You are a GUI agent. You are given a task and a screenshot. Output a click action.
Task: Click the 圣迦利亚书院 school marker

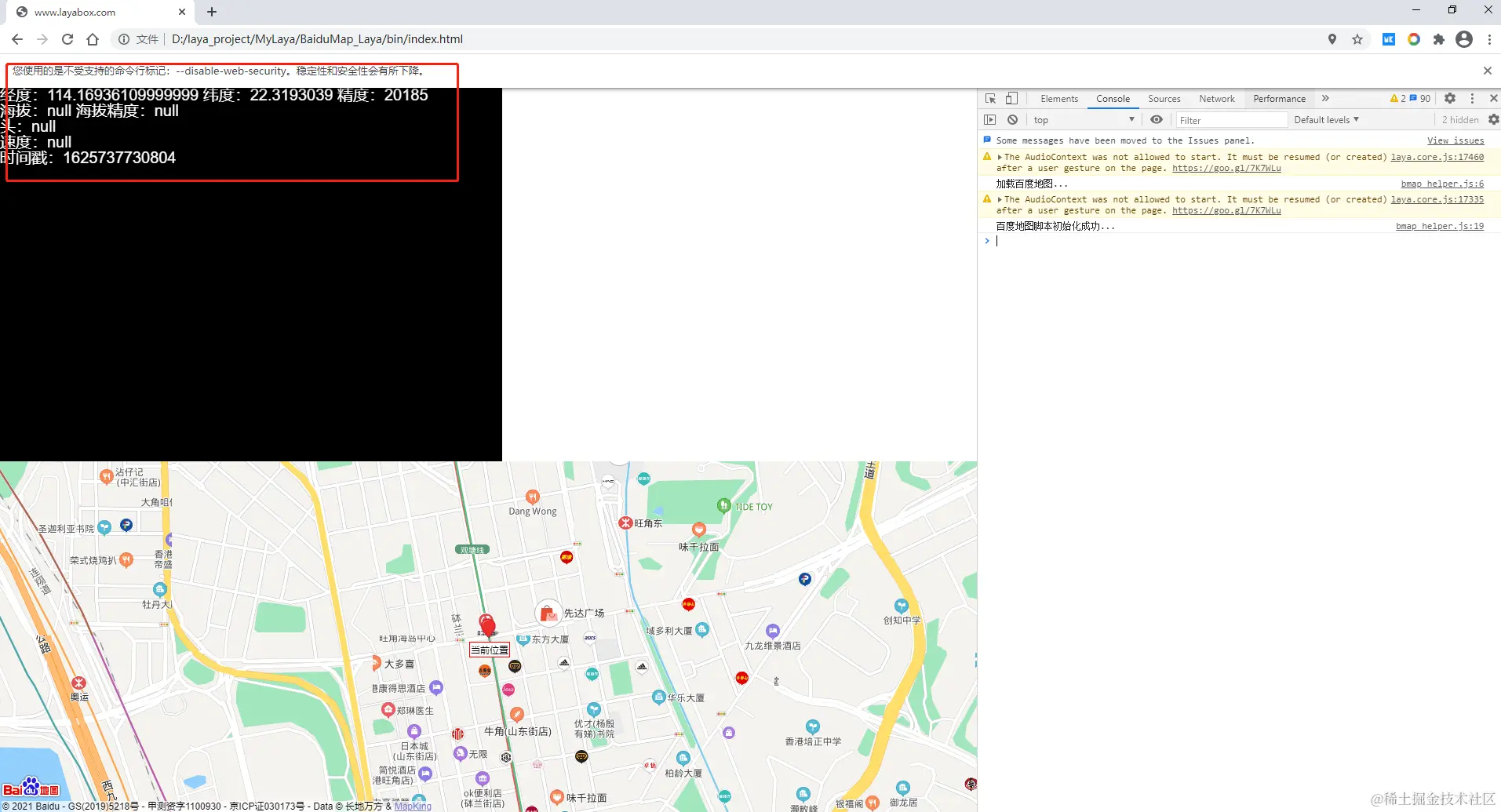point(104,528)
